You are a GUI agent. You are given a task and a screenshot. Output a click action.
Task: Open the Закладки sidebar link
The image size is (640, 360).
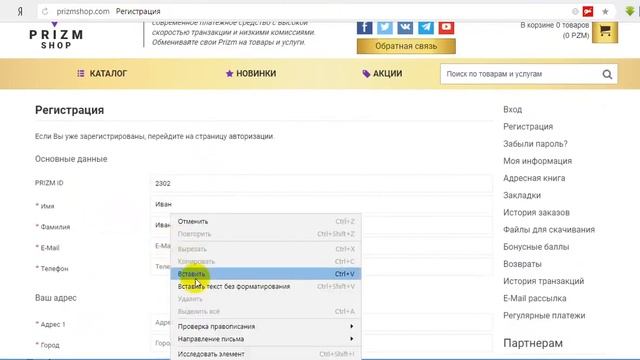click(x=522, y=195)
